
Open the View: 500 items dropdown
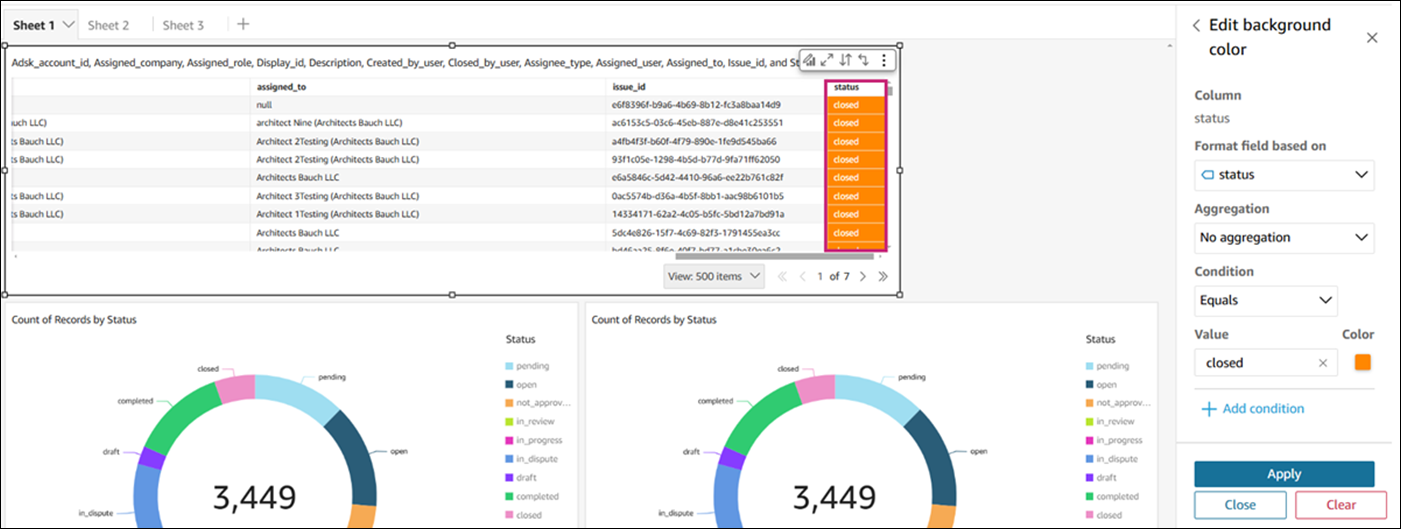coord(714,276)
